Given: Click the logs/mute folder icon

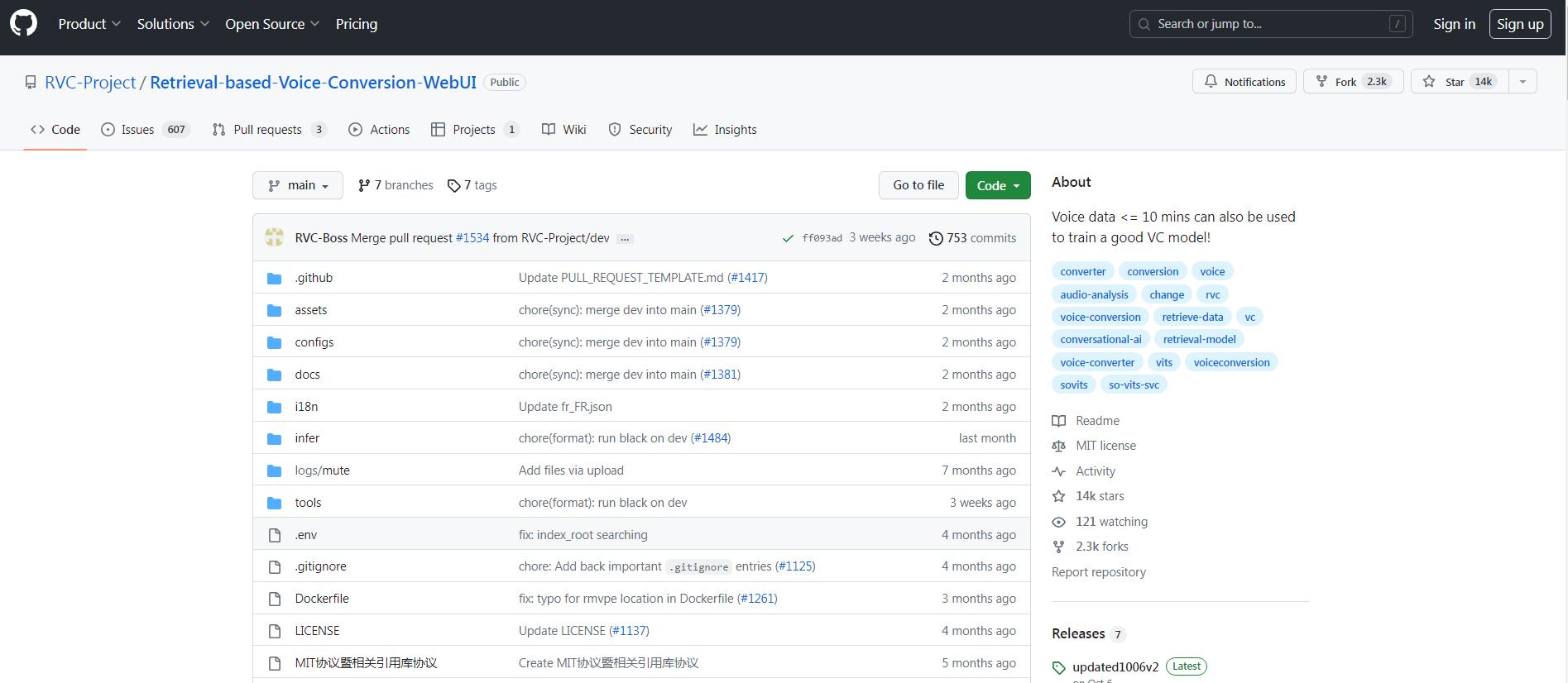Looking at the screenshot, I should [x=275, y=470].
